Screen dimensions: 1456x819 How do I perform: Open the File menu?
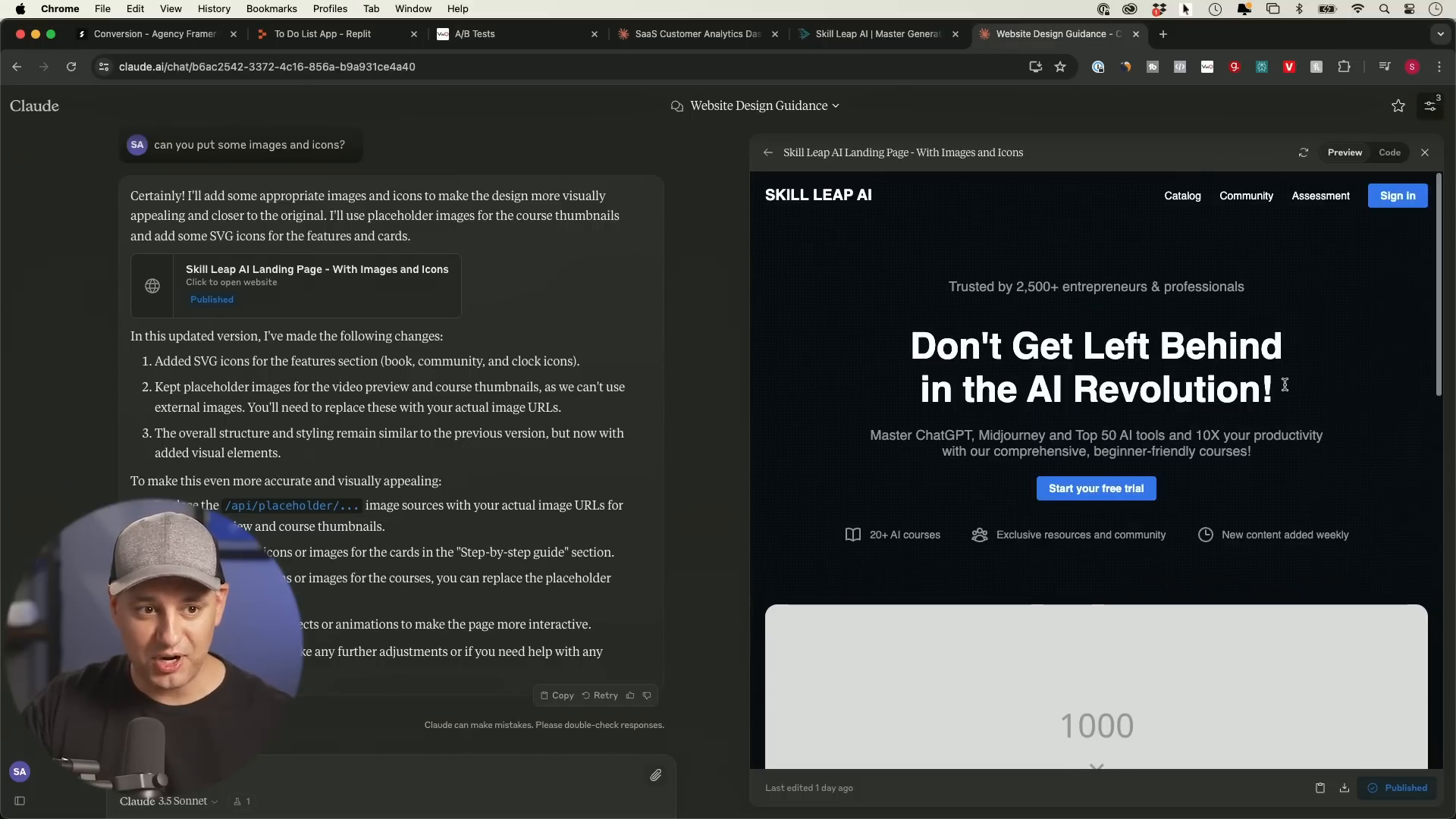(102, 9)
